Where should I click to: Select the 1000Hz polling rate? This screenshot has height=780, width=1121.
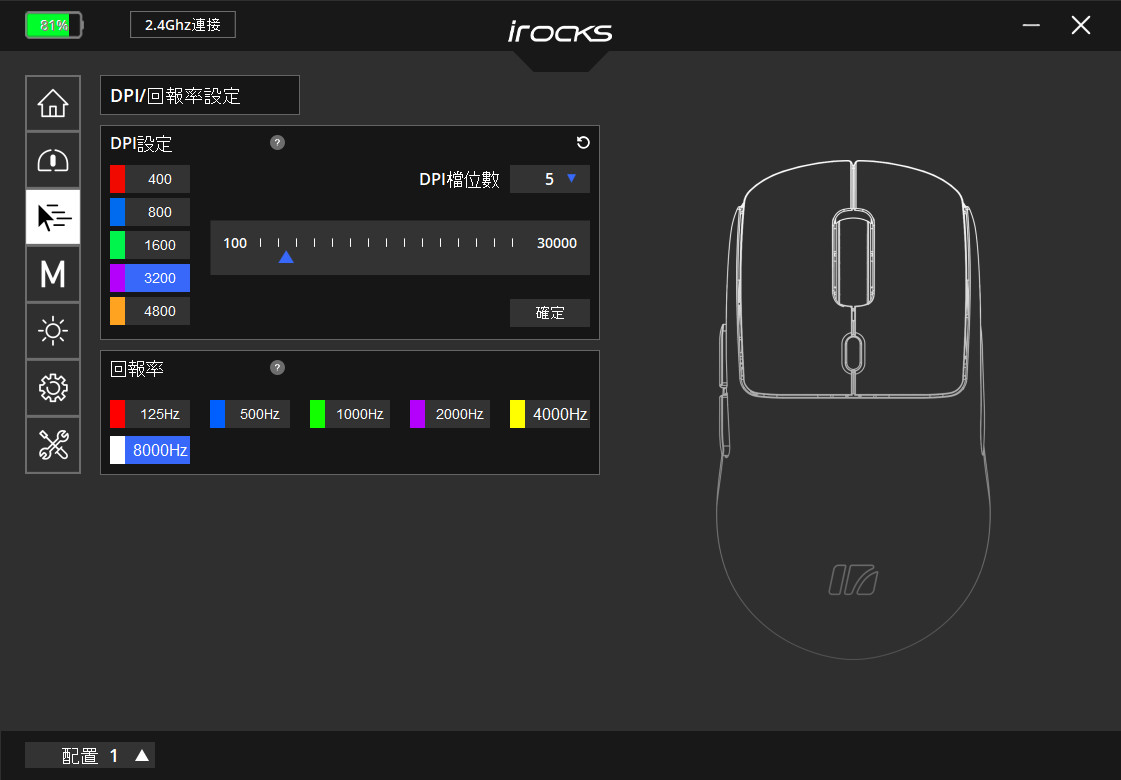pos(350,414)
